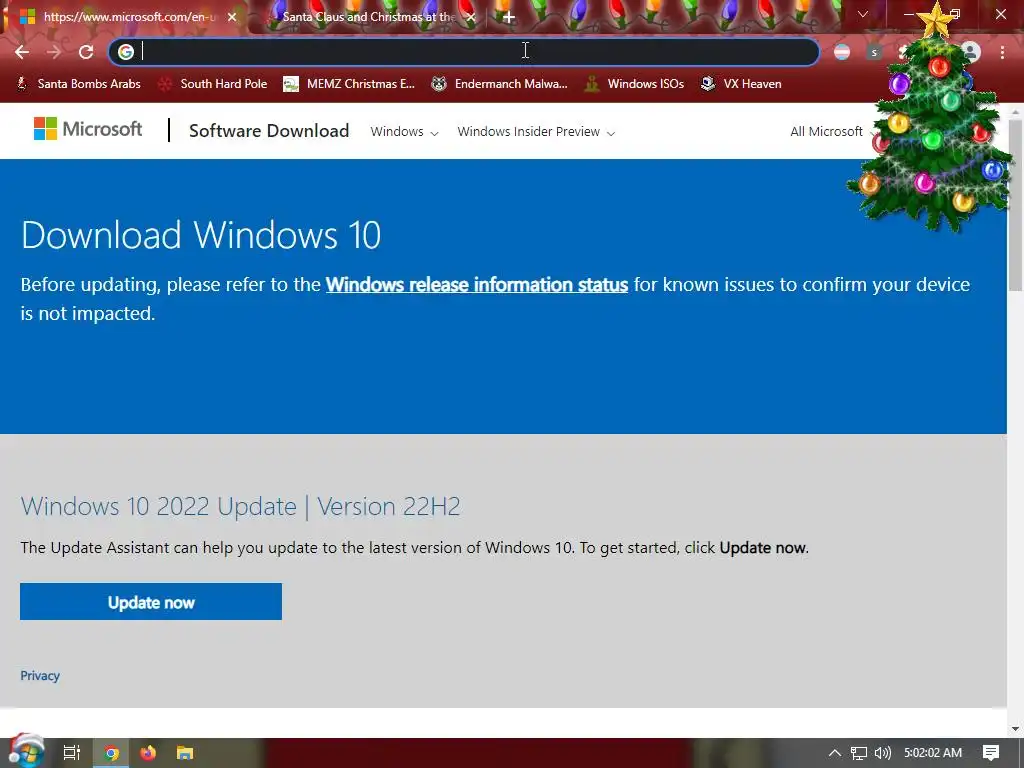Switch to Santa Claus and Christmas tab

click(x=367, y=17)
